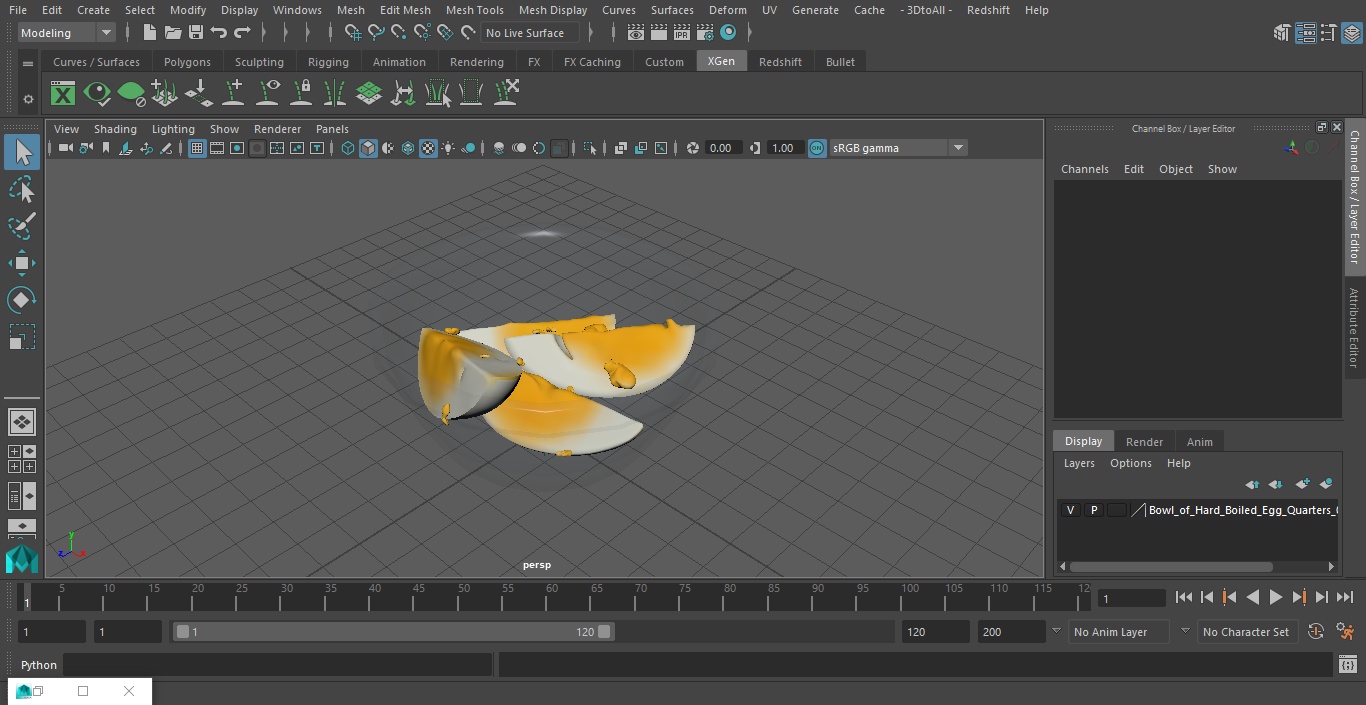This screenshot has height=705, width=1366.
Task: Open the render view clapboard icon
Action: [x=636, y=33]
